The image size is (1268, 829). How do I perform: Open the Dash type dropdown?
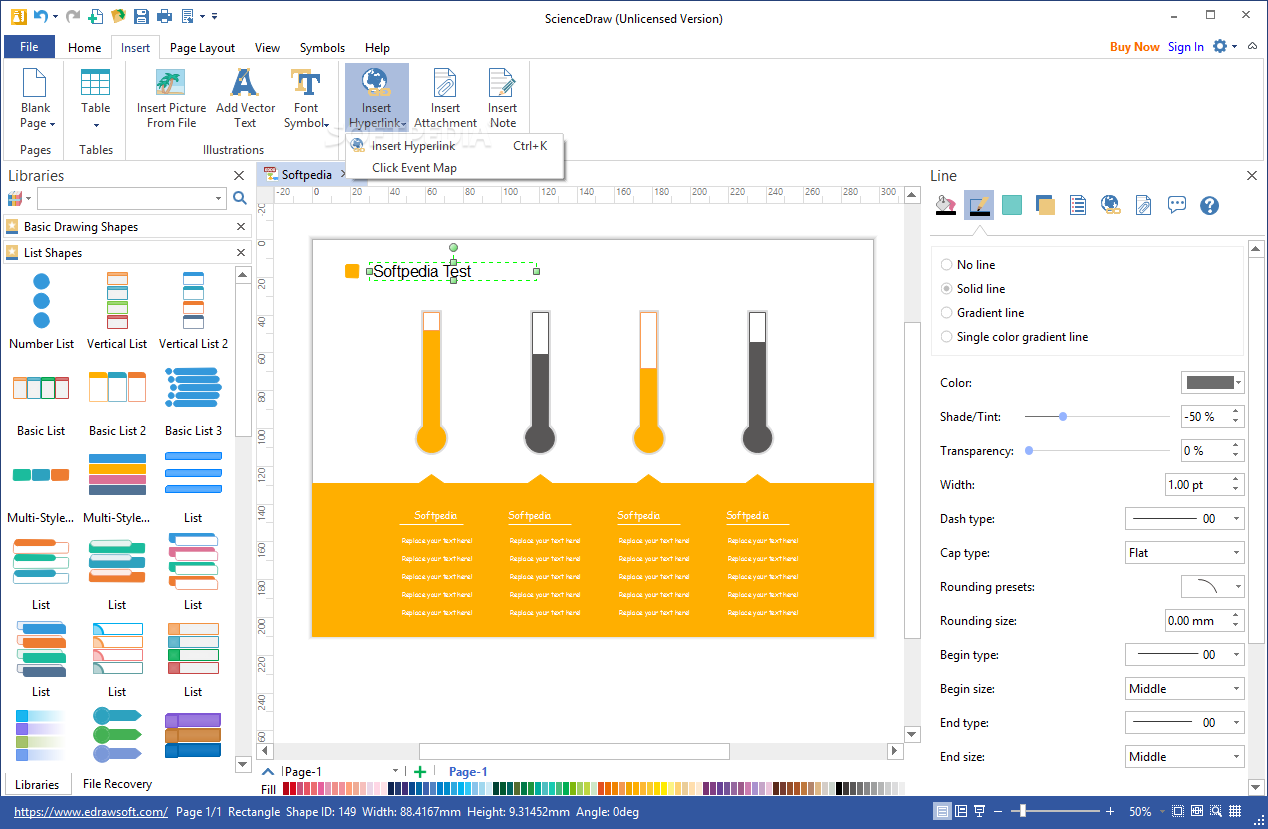(1185, 519)
